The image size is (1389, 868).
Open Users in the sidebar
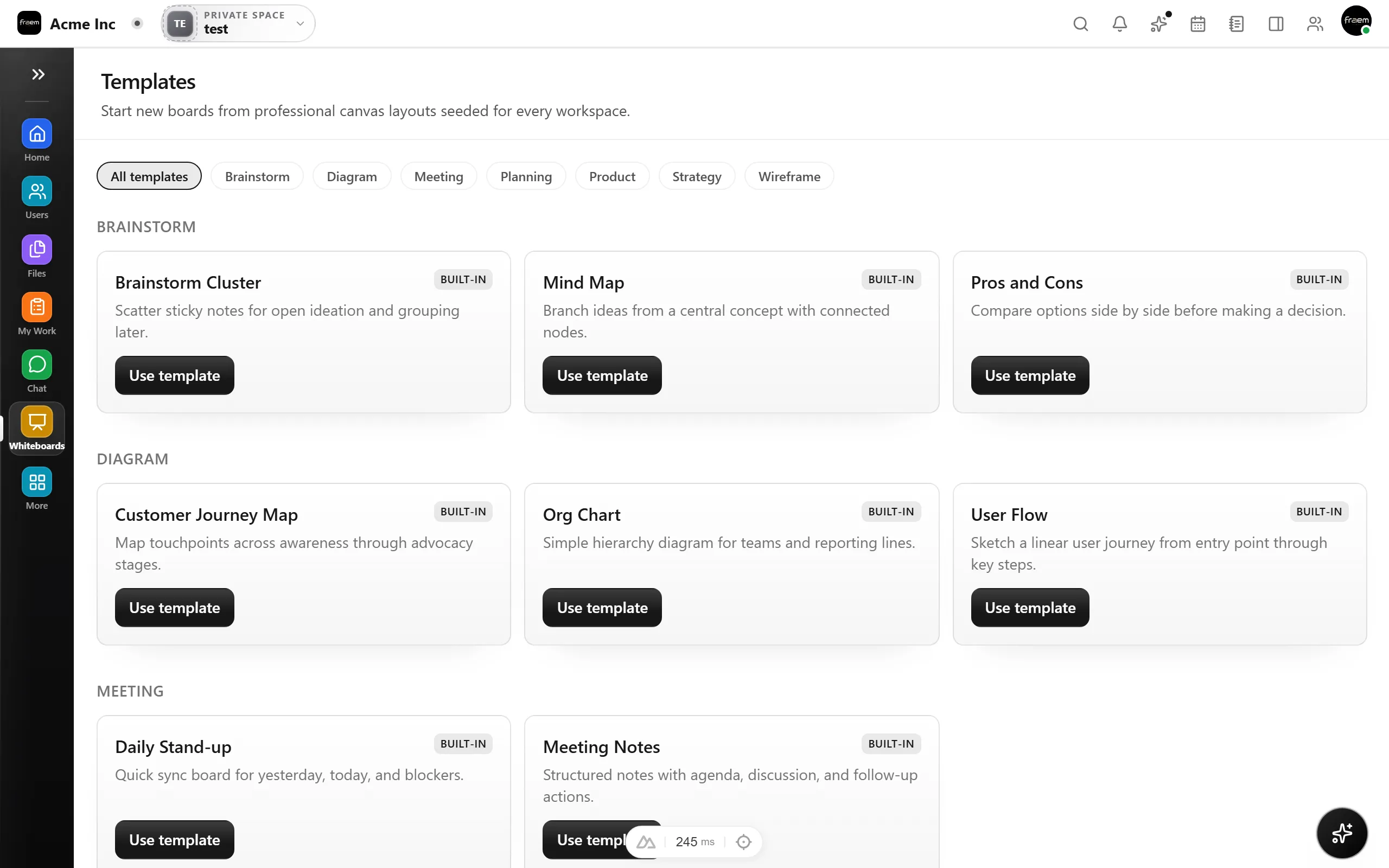tap(37, 198)
